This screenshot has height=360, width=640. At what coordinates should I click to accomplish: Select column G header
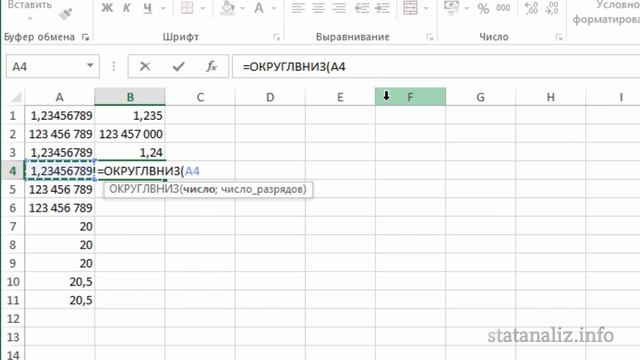pyautogui.click(x=480, y=97)
